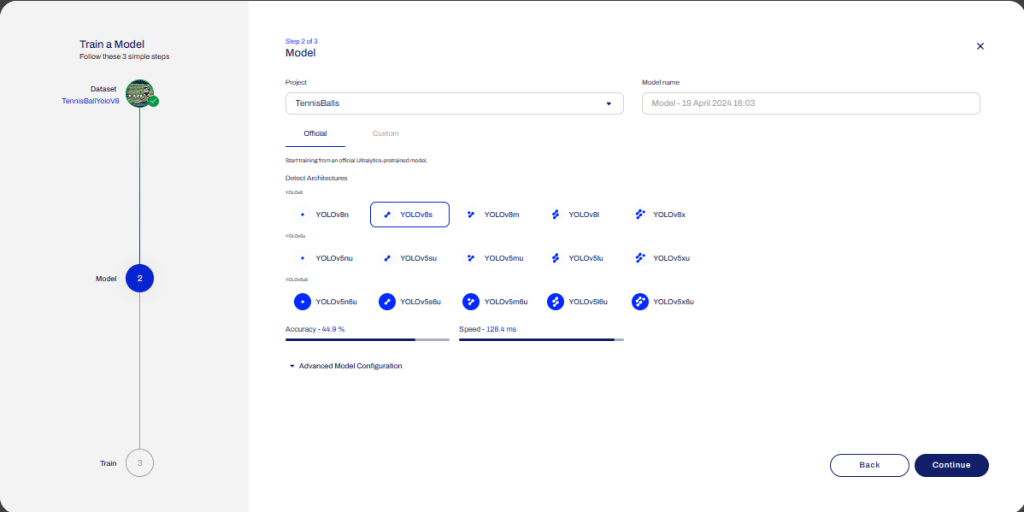The height and width of the screenshot is (512, 1024).
Task: Open the TennisBallYoloV8 dataset thumbnail
Action: tap(139, 94)
